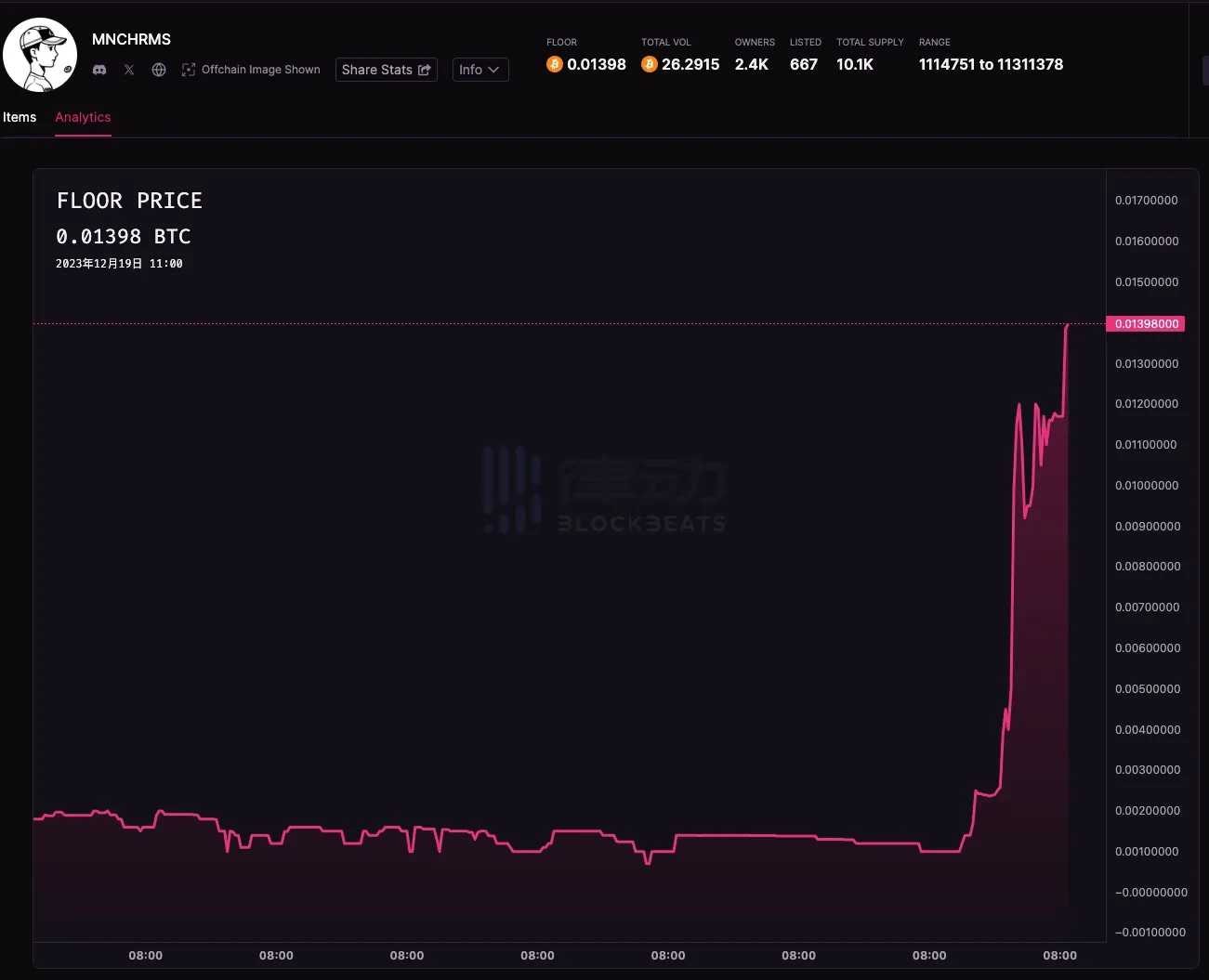Click the Bitcoin icon beside total volume

pyautogui.click(x=650, y=64)
